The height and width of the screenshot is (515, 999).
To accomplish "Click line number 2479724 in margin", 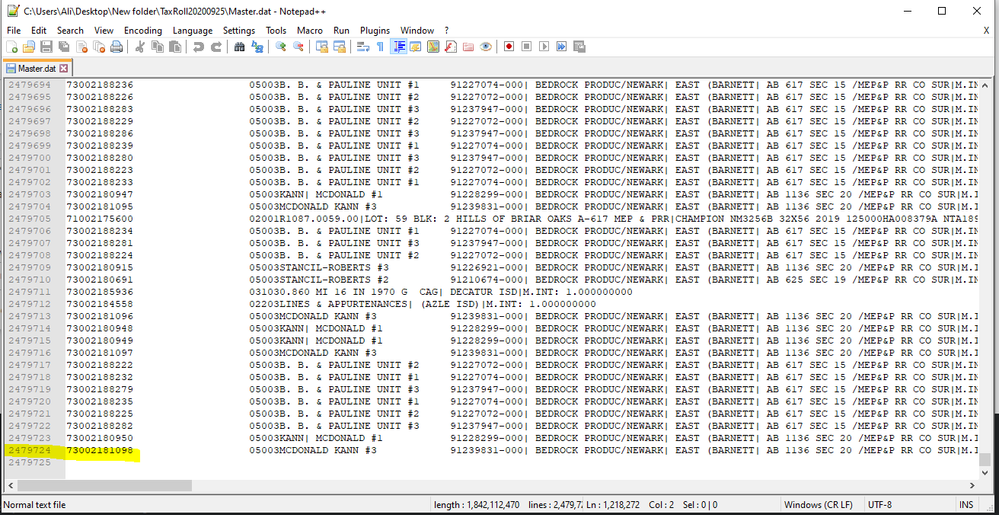I will tap(29, 451).
